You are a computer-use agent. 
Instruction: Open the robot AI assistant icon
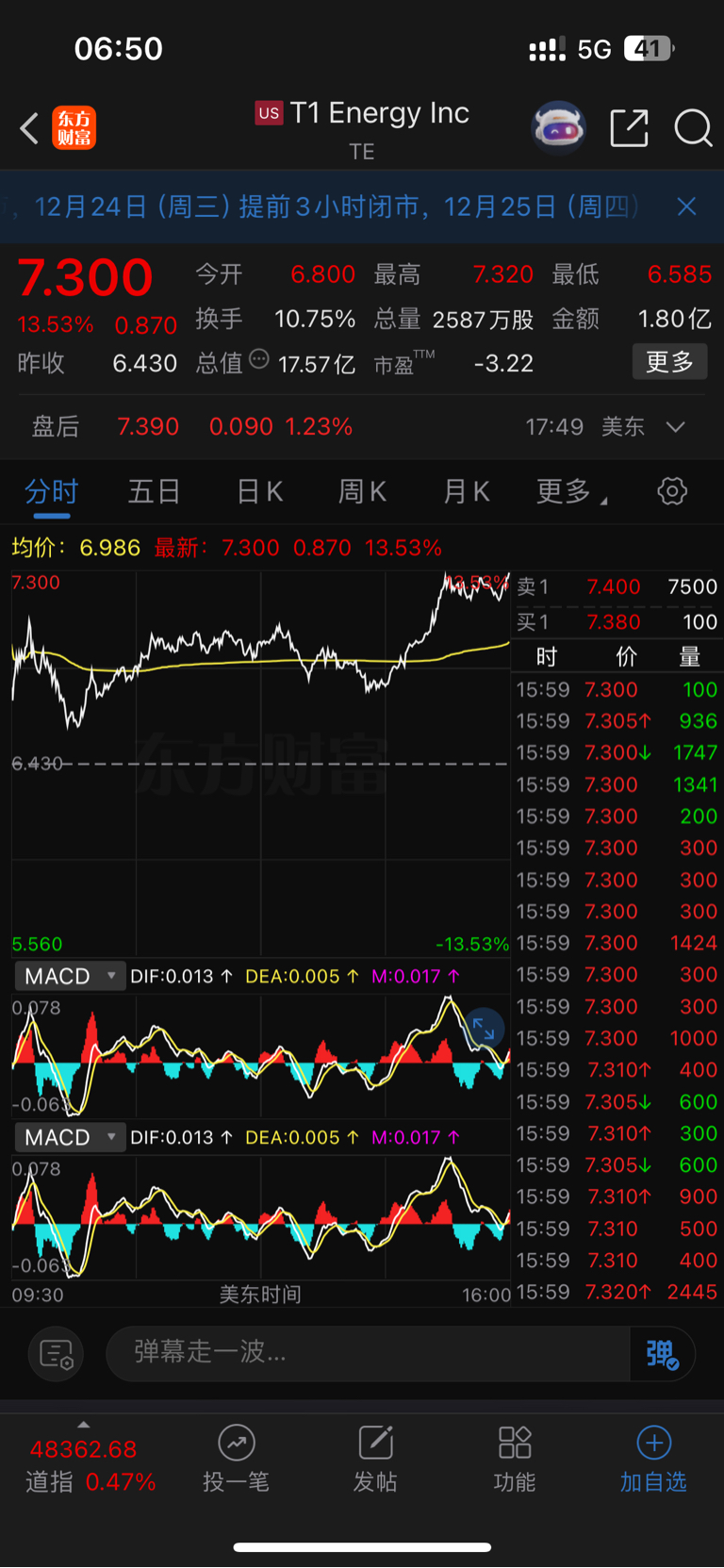(x=559, y=127)
